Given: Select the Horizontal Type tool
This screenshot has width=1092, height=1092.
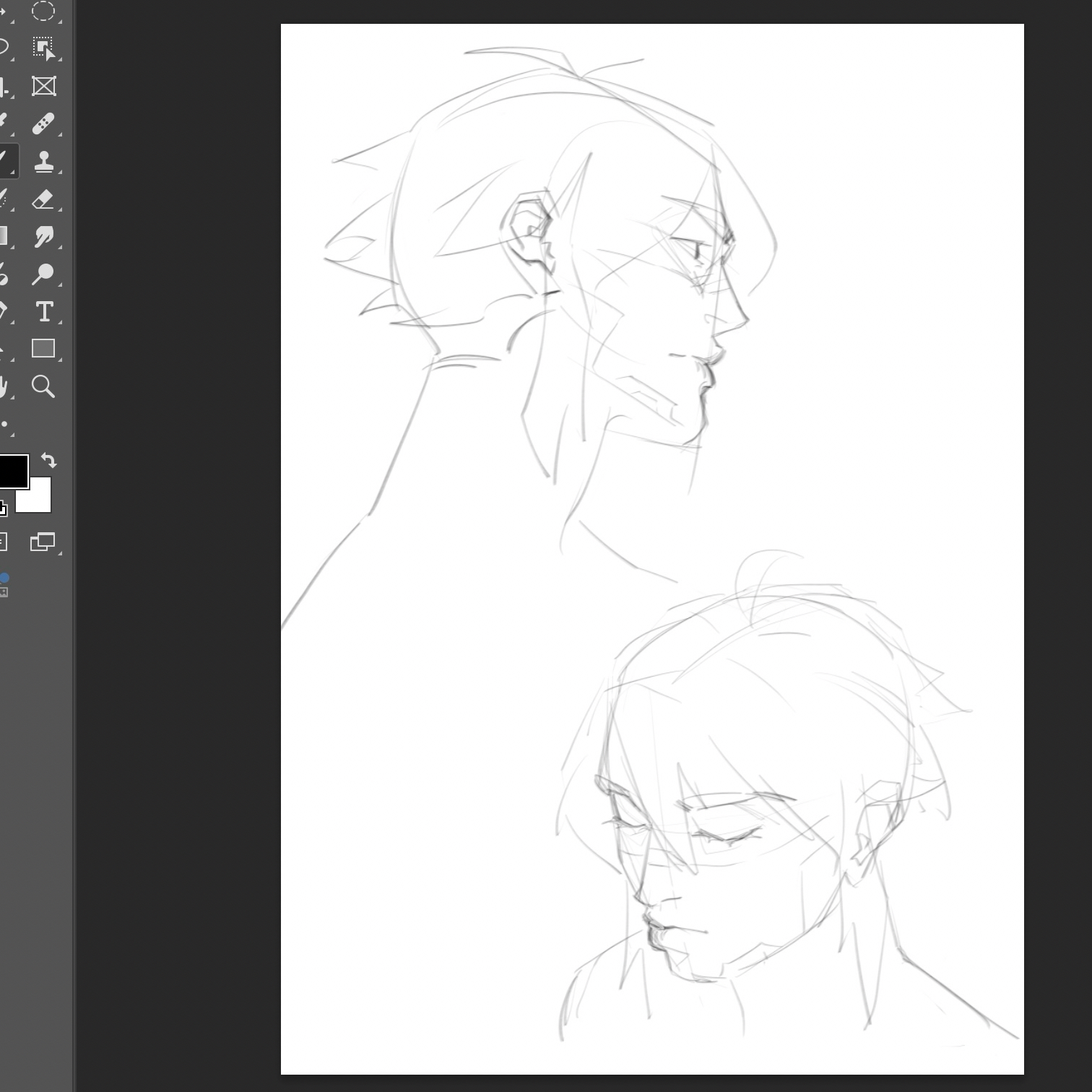Looking at the screenshot, I should coord(43,311).
